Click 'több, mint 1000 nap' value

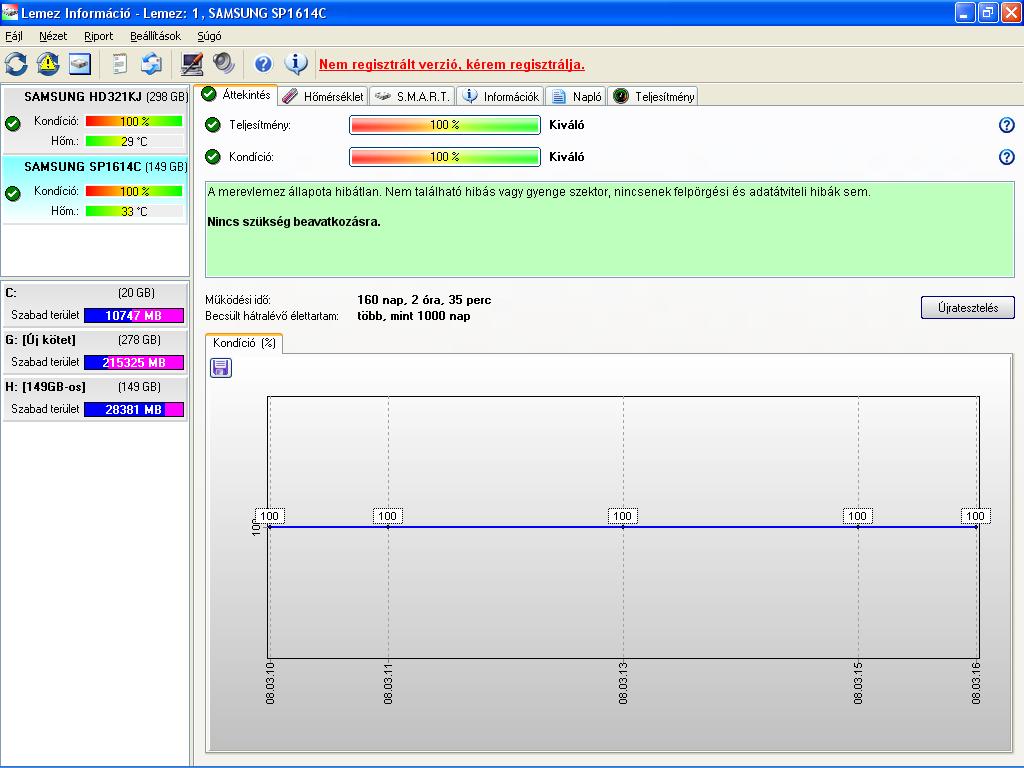(413, 316)
